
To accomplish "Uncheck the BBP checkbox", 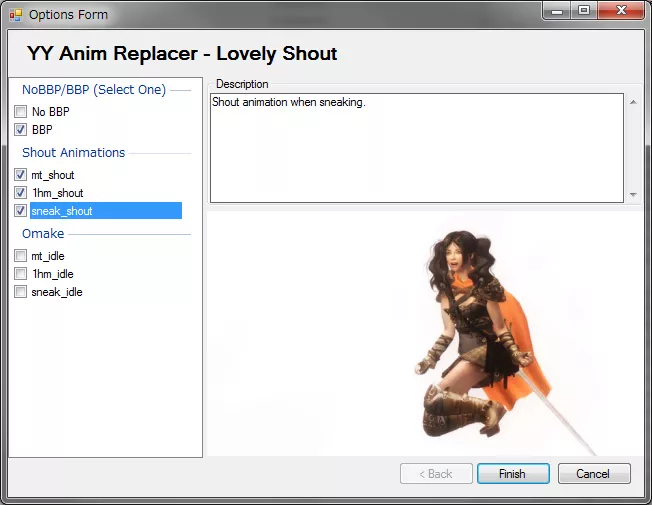I will point(20,129).
